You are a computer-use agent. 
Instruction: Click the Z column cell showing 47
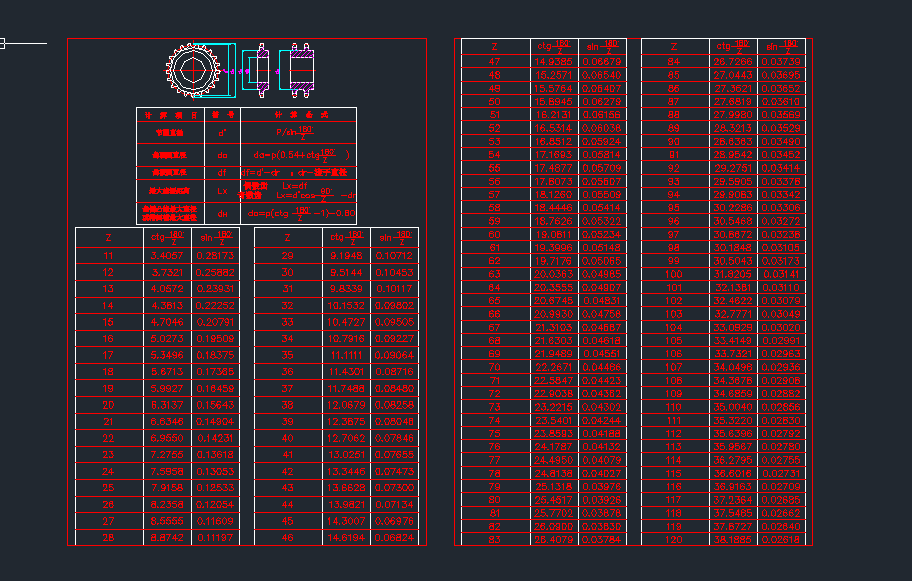[x=494, y=62]
